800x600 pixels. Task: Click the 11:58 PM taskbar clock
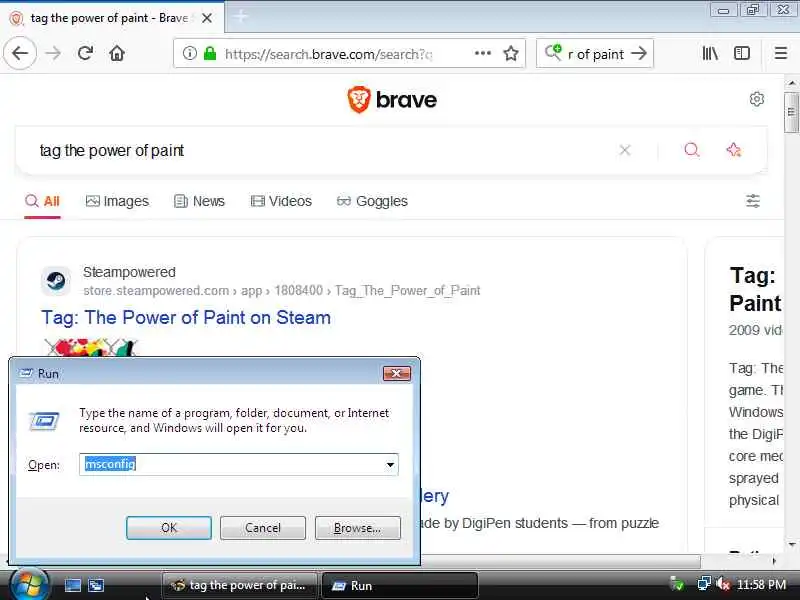[761, 584]
